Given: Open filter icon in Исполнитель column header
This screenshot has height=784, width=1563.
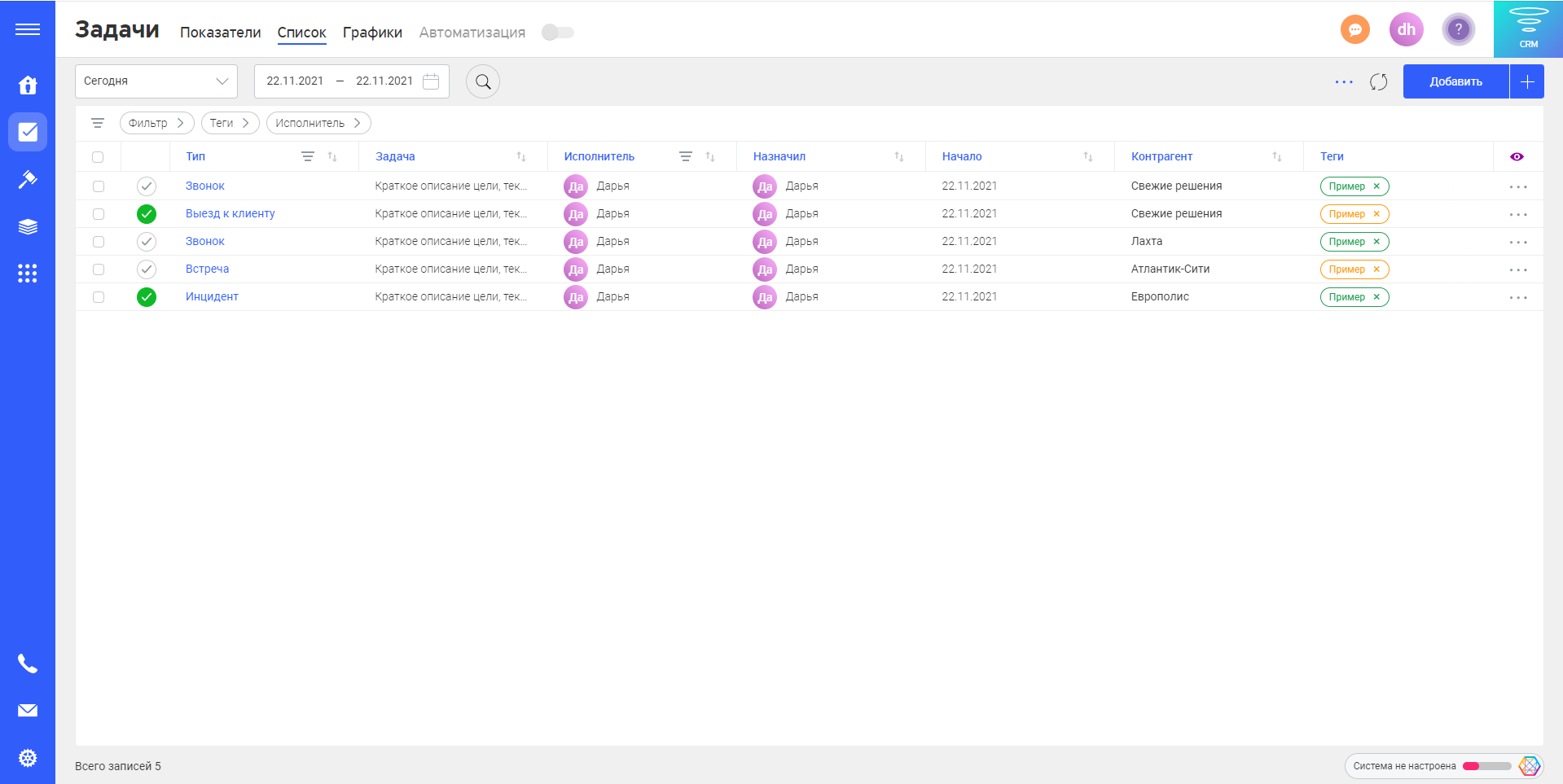Looking at the screenshot, I should pyautogui.click(x=686, y=156).
